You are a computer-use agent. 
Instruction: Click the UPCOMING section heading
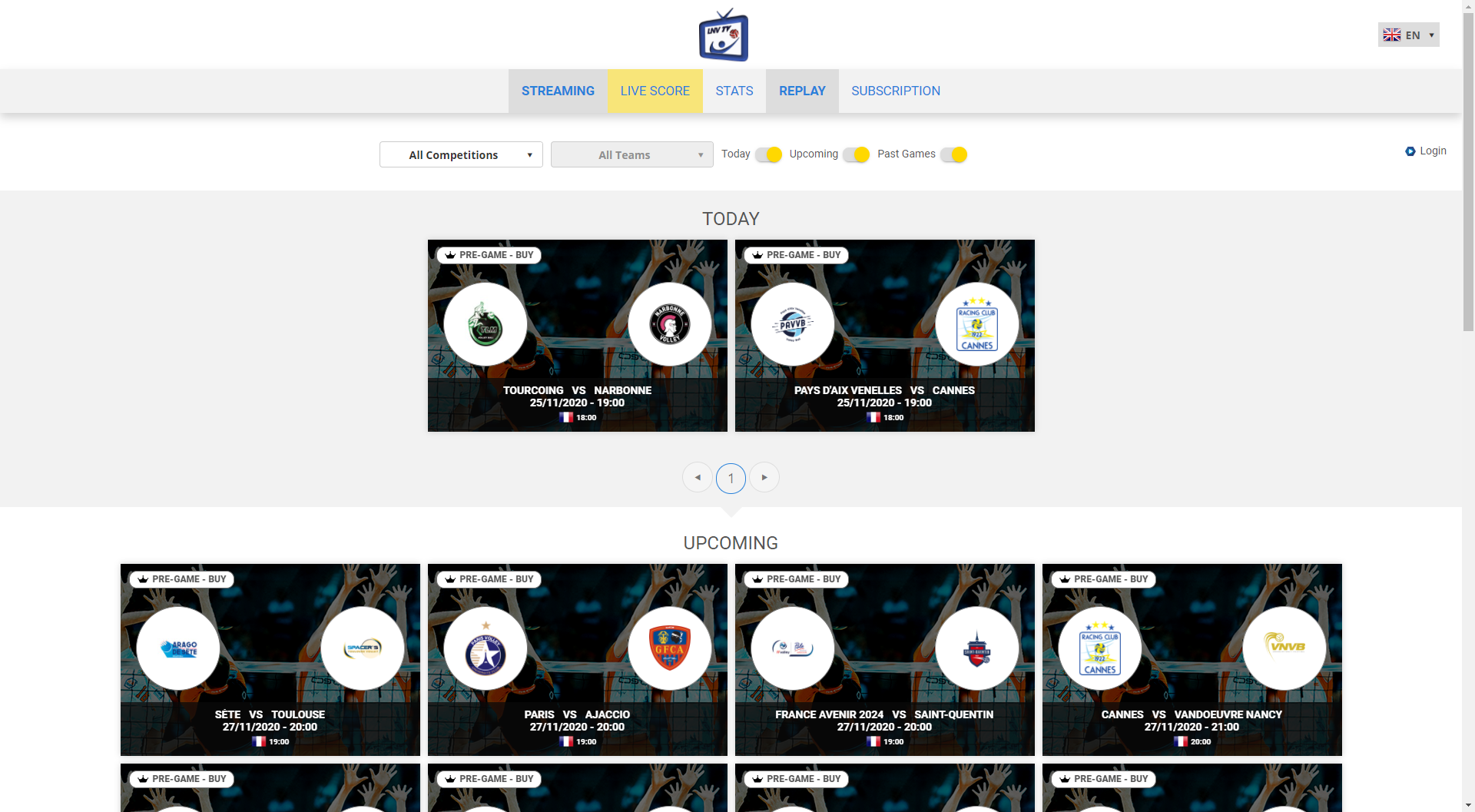pos(731,543)
